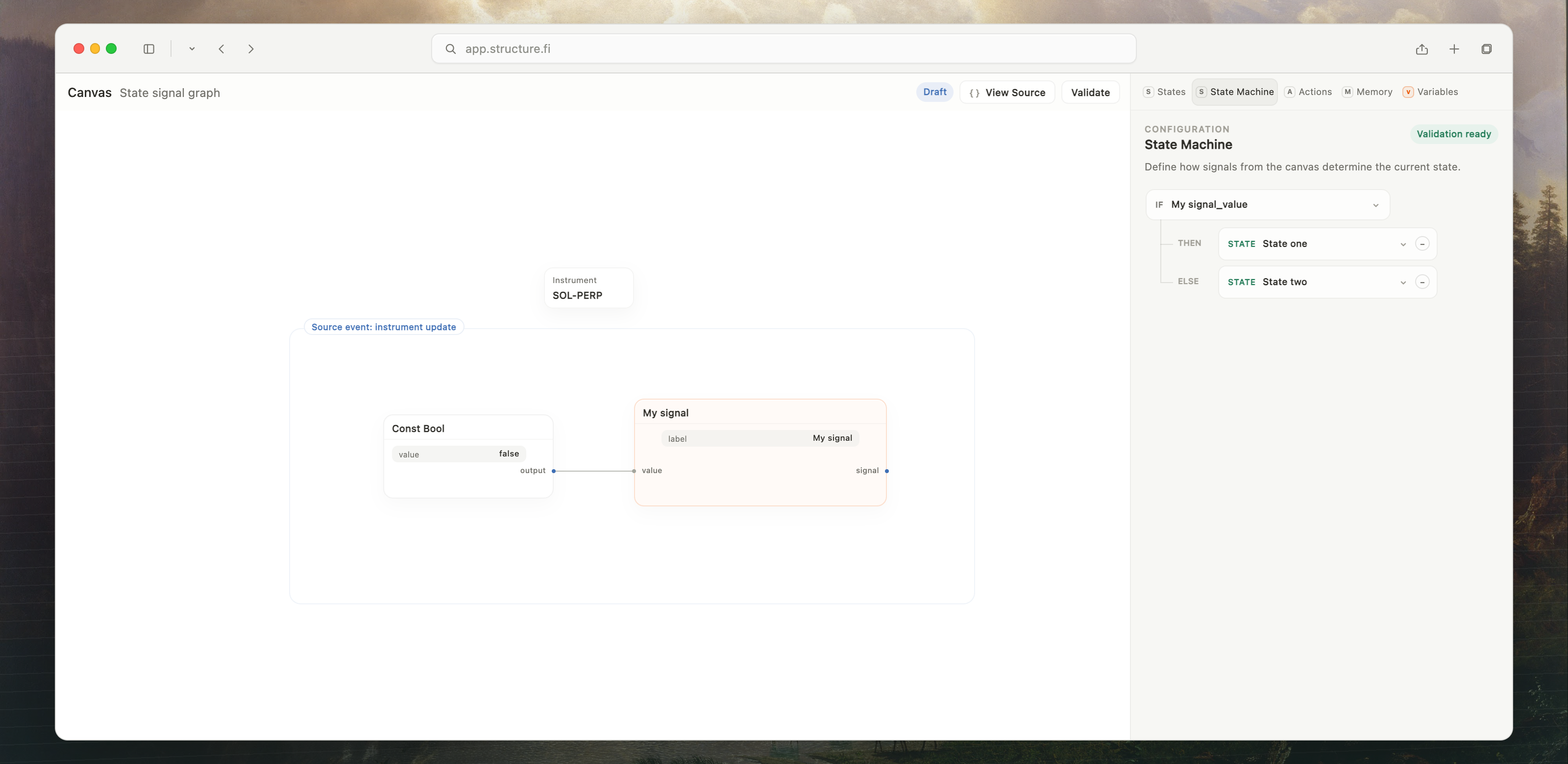Click the signal output port dot

pos(886,471)
